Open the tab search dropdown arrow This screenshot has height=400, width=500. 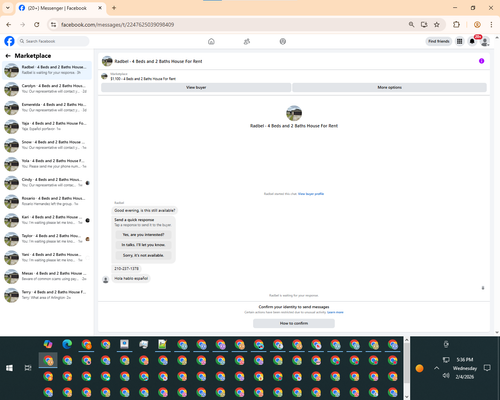8,8
